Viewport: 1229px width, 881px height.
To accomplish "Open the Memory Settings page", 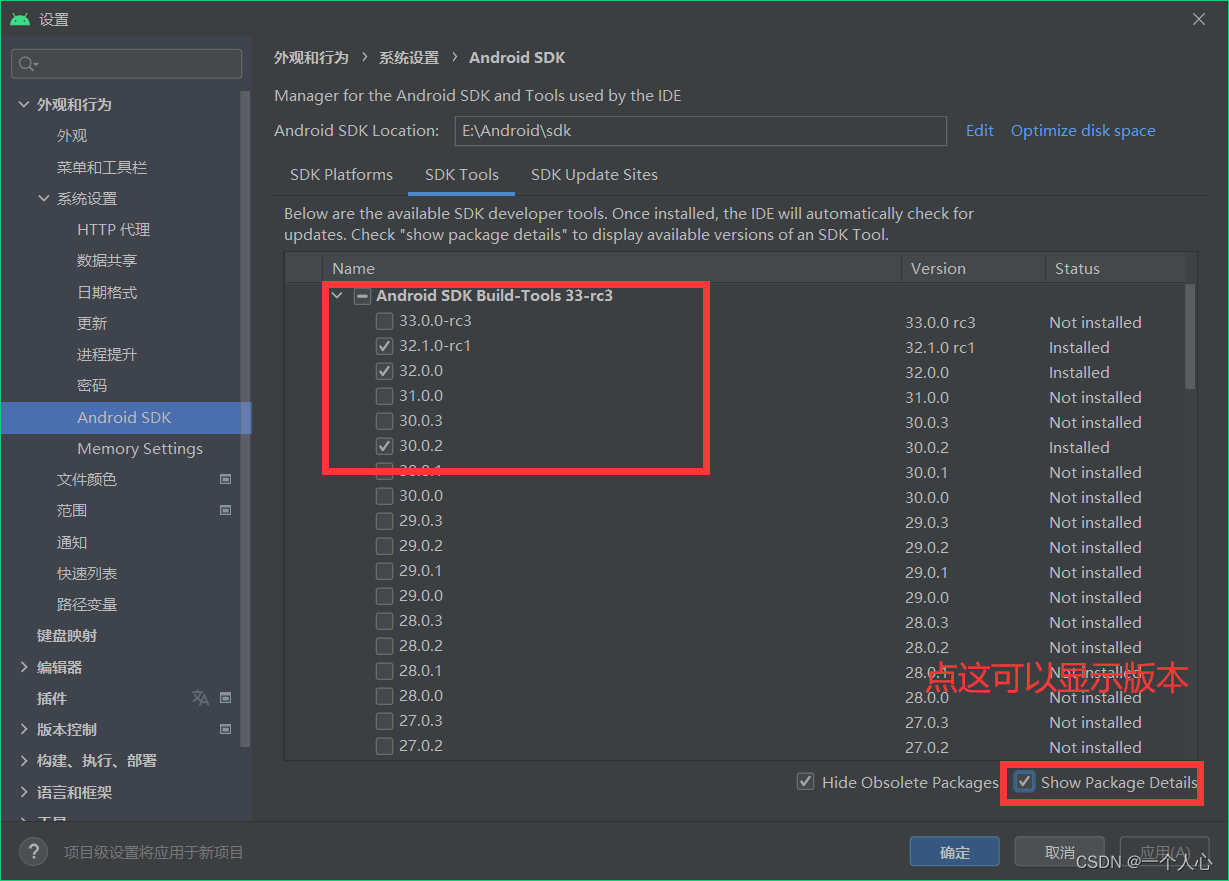I will (x=140, y=449).
